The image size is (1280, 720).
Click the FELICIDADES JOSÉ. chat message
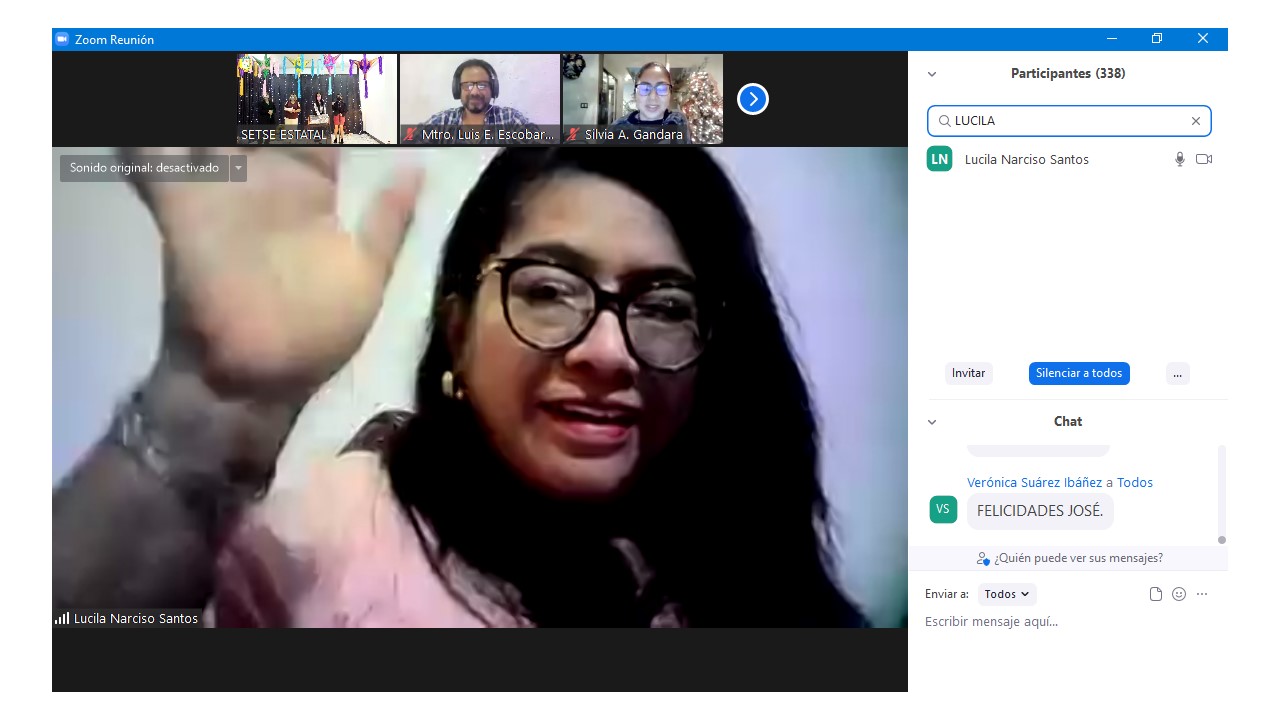tap(1040, 511)
